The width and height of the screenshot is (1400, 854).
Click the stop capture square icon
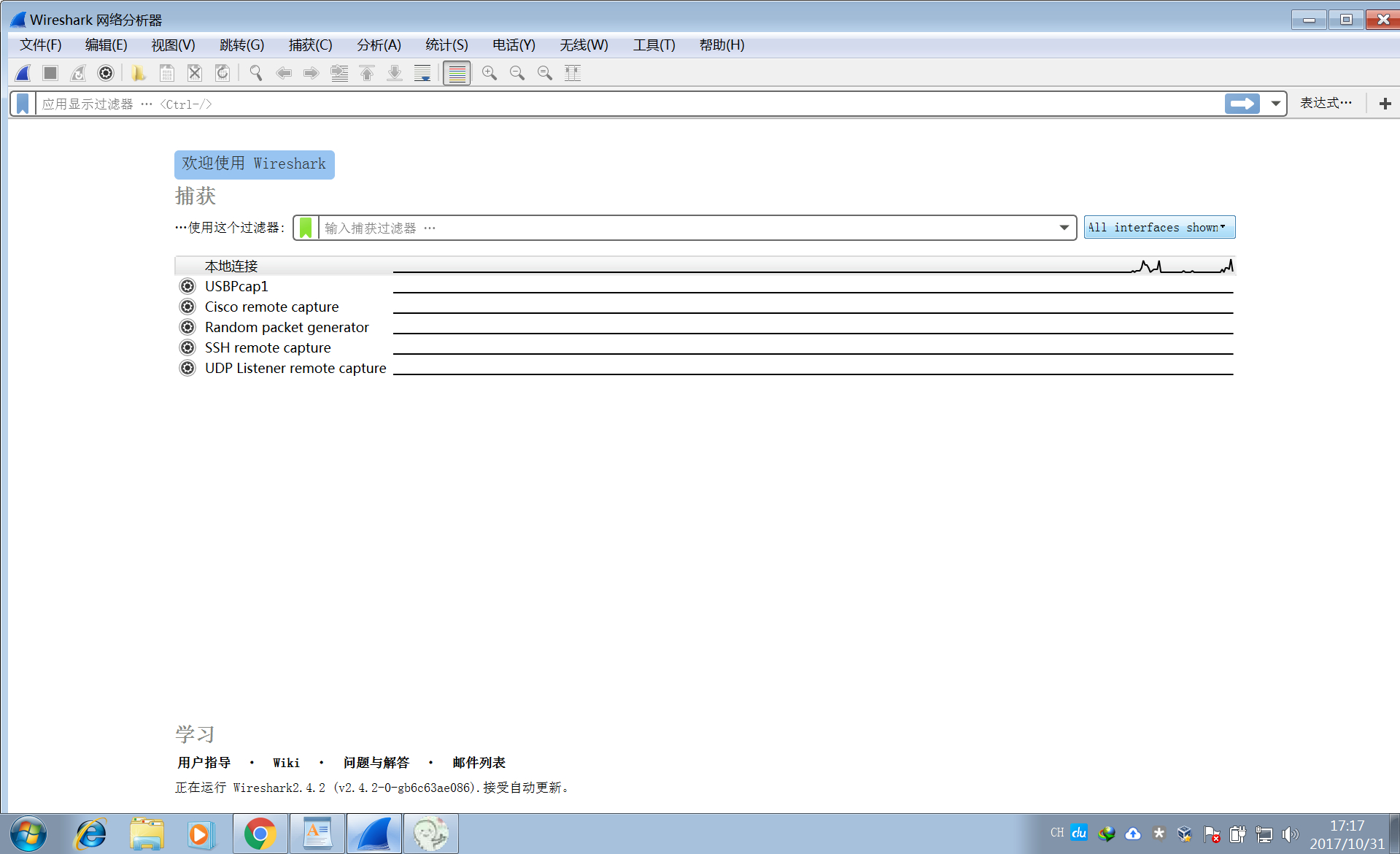(x=50, y=73)
